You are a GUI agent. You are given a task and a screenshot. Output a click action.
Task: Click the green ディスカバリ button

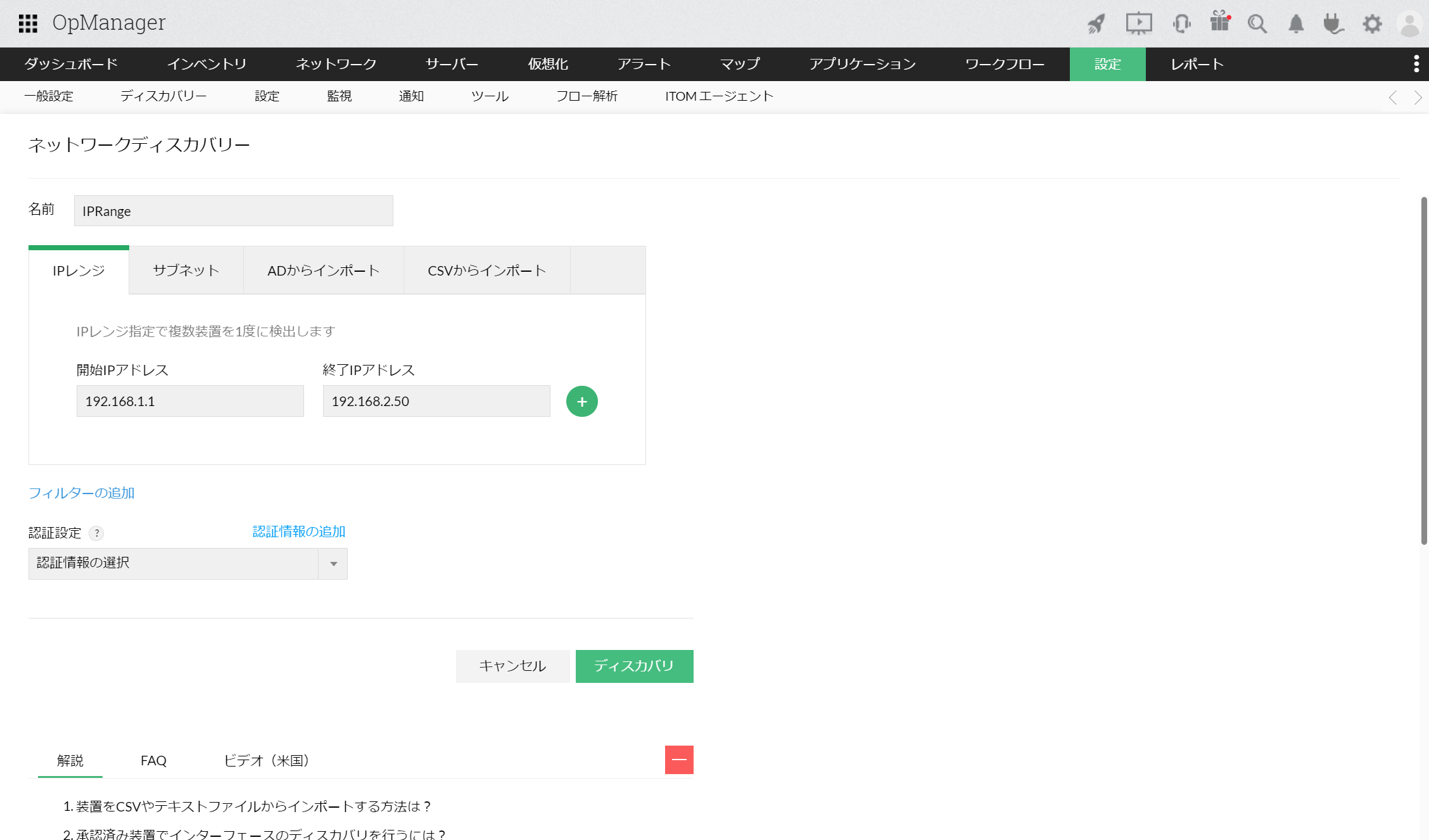click(x=634, y=666)
